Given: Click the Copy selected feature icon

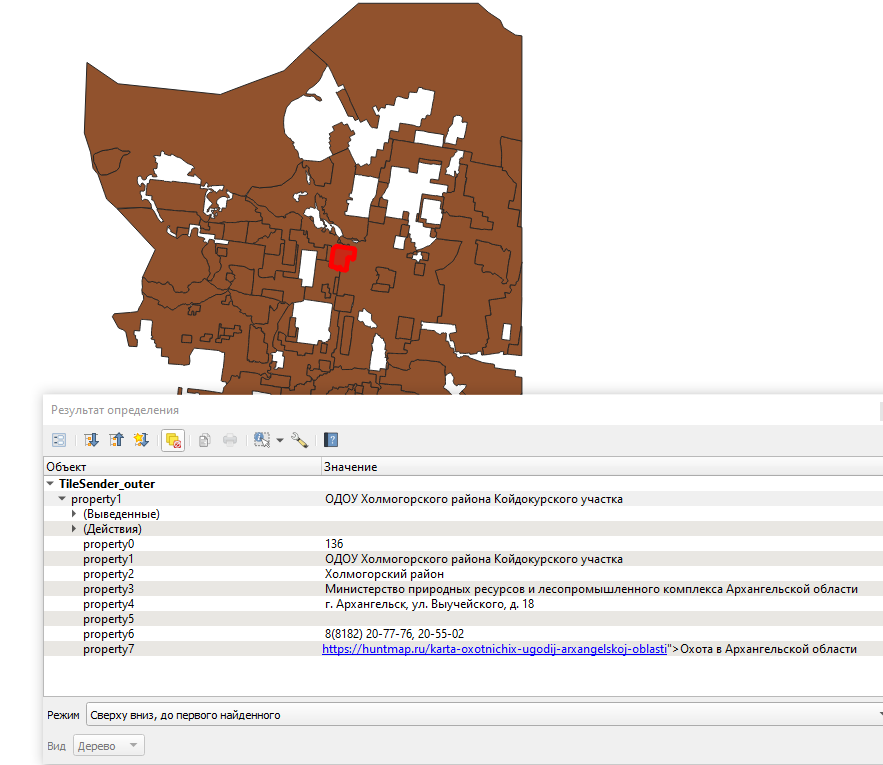Looking at the screenshot, I should pyautogui.click(x=204, y=439).
